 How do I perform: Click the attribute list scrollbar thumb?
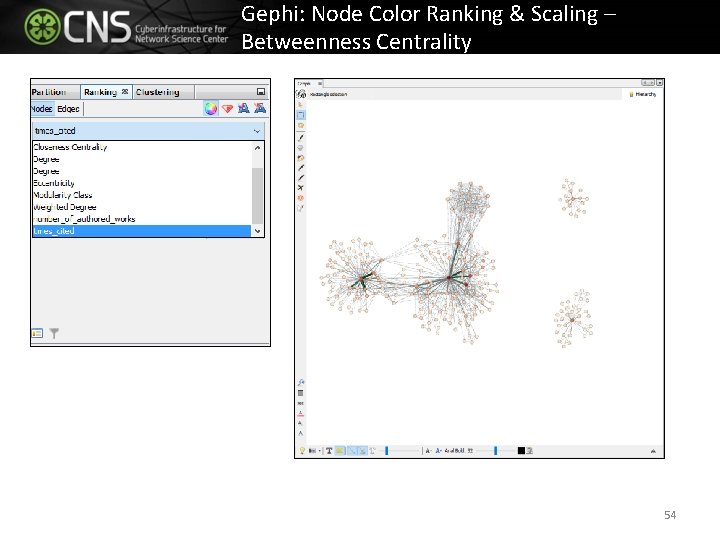[258, 196]
